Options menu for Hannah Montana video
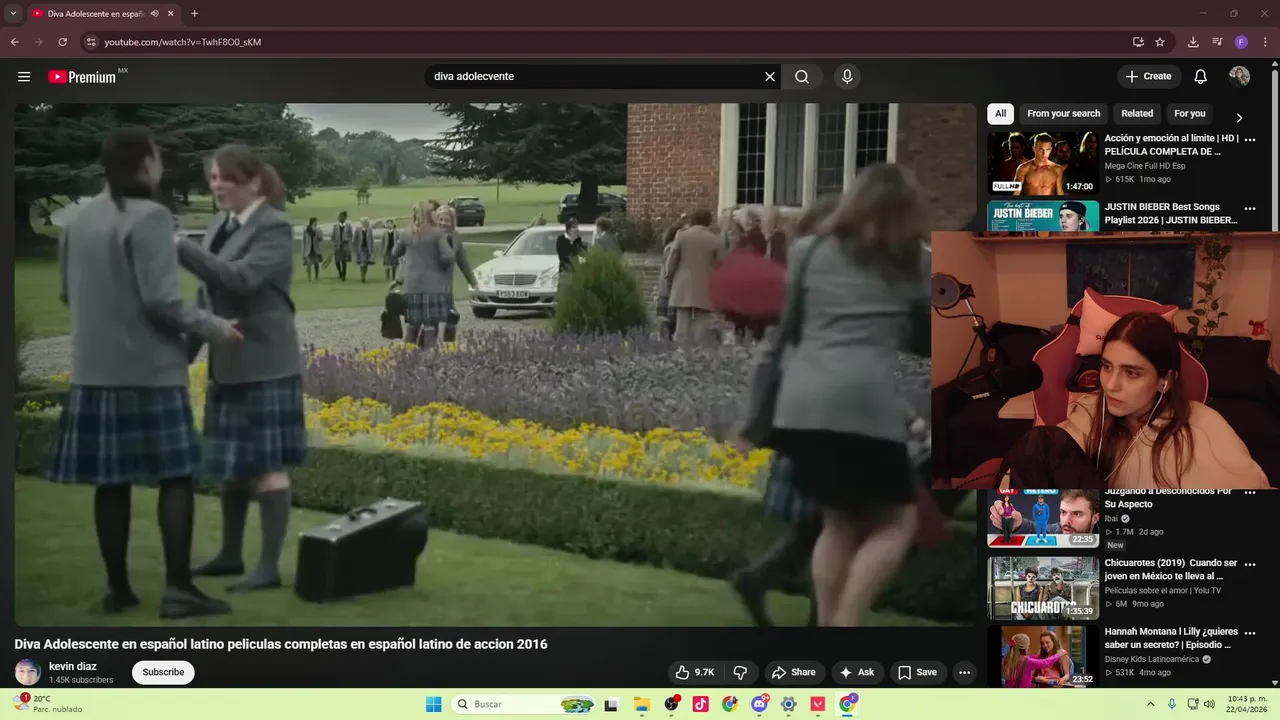Image resolution: width=1280 pixels, height=720 pixels. (x=1250, y=633)
